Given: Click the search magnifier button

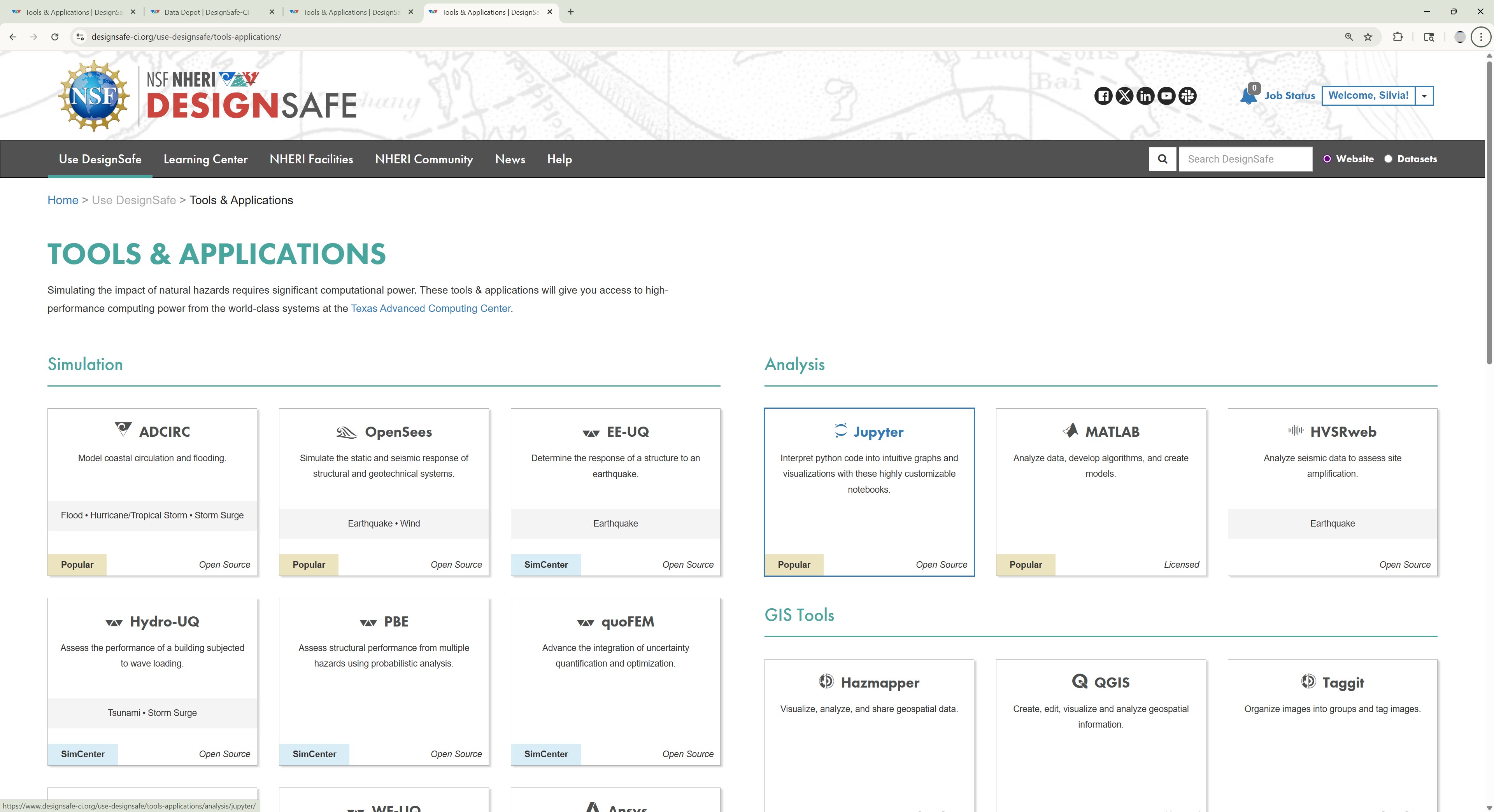Looking at the screenshot, I should [x=1162, y=159].
